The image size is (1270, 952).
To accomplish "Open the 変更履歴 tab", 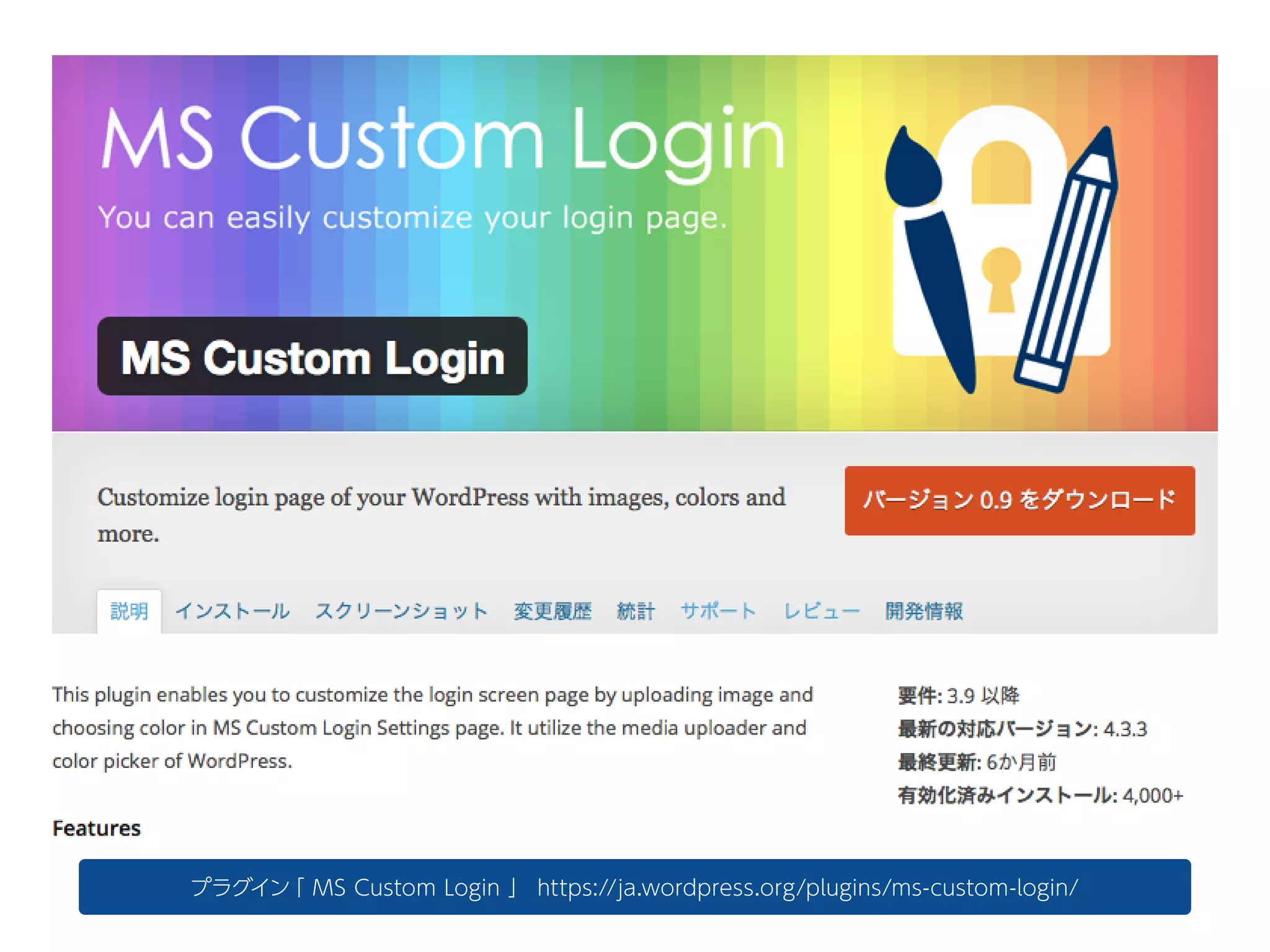I will point(553,611).
